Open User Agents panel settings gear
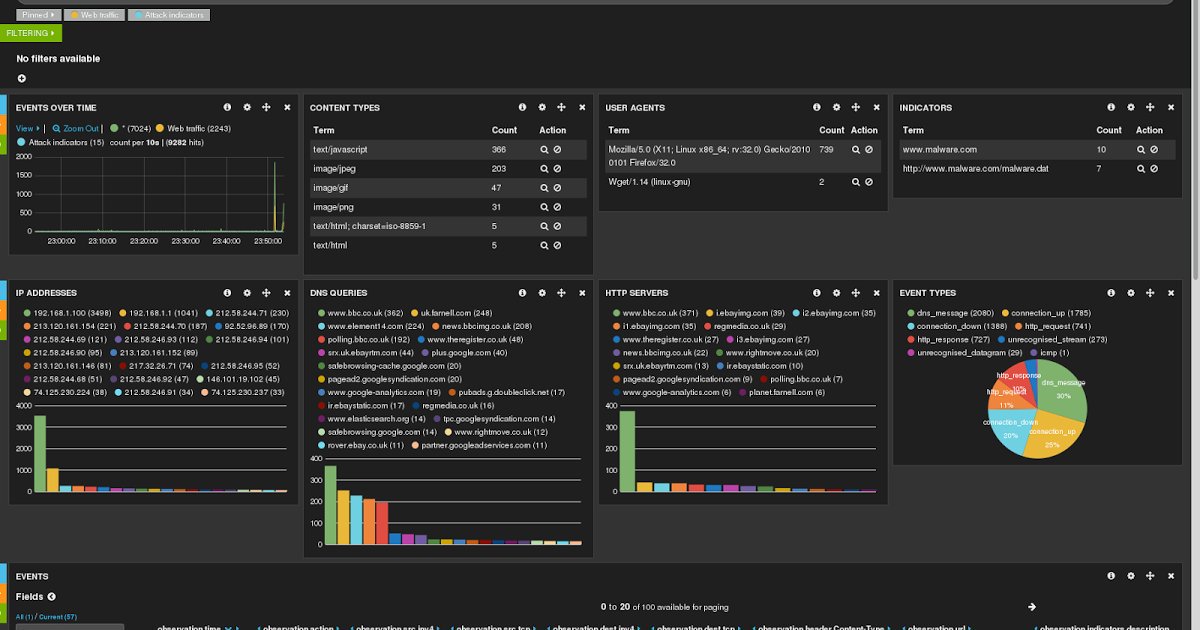The height and width of the screenshot is (630, 1200). (x=837, y=107)
